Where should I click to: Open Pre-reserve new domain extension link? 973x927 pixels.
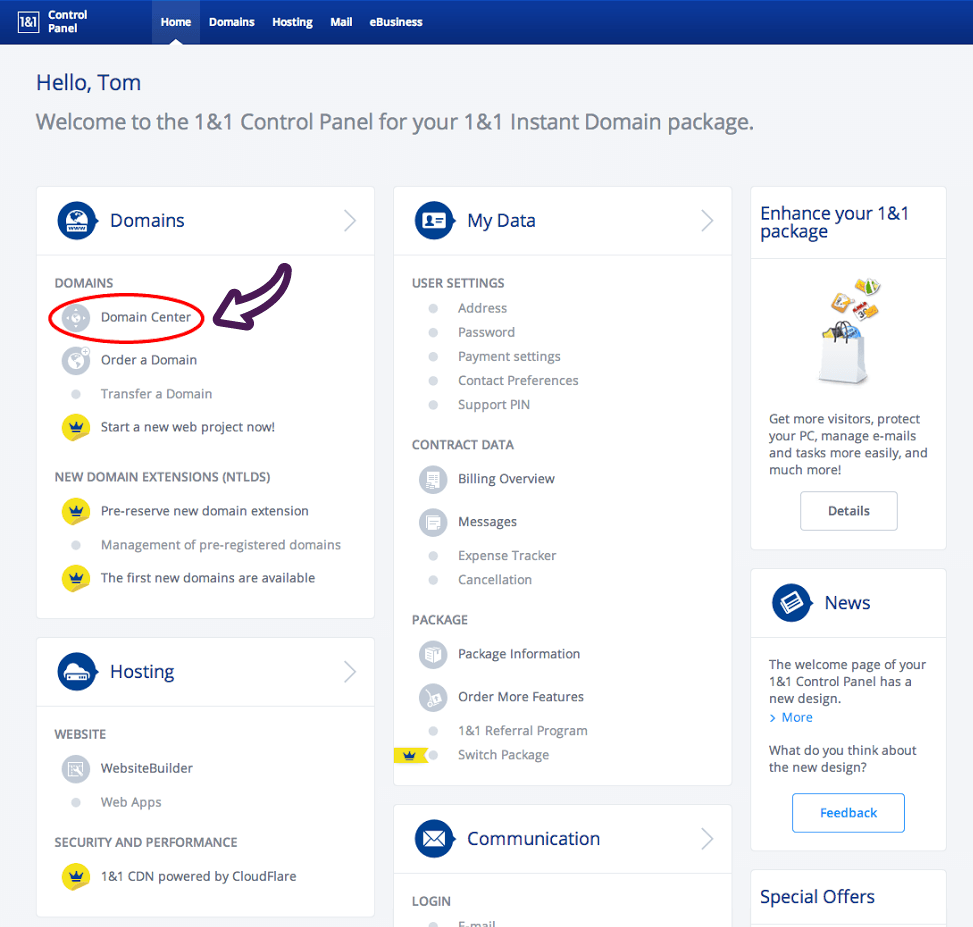click(205, 511)
